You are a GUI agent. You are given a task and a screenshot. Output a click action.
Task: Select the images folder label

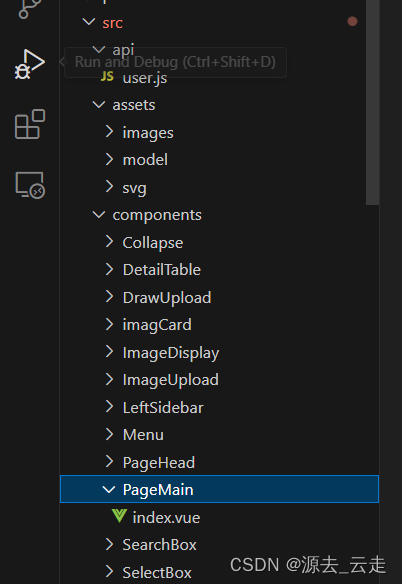tap(148, 133)
